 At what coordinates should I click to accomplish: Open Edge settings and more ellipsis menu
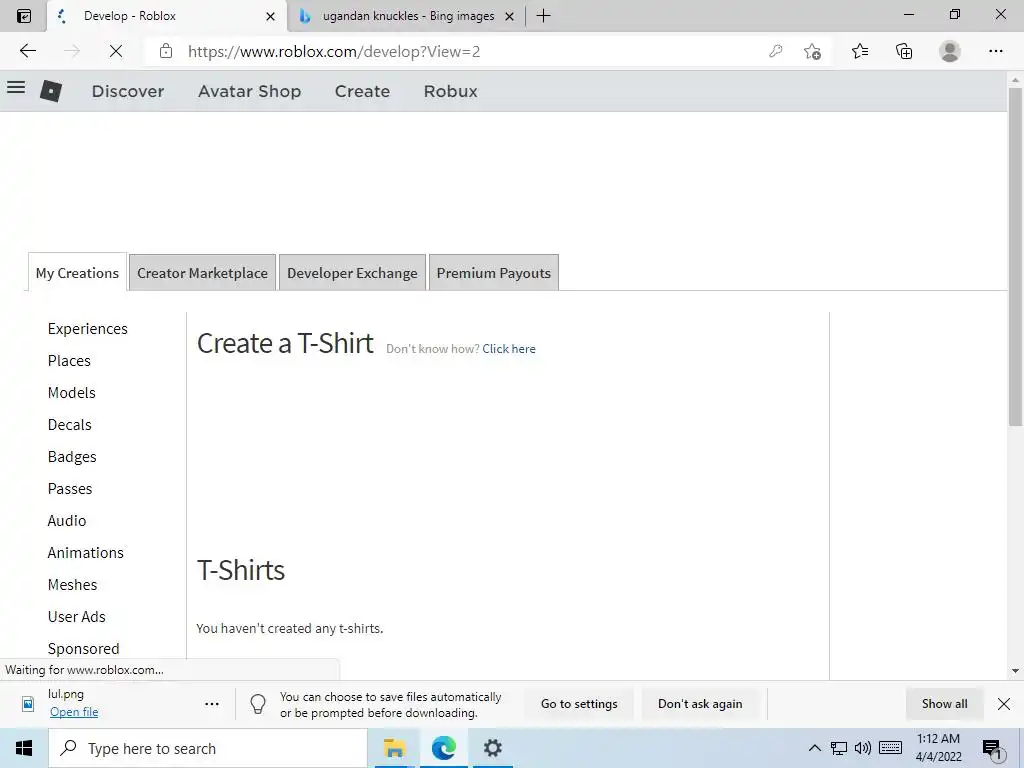[995, 51]
